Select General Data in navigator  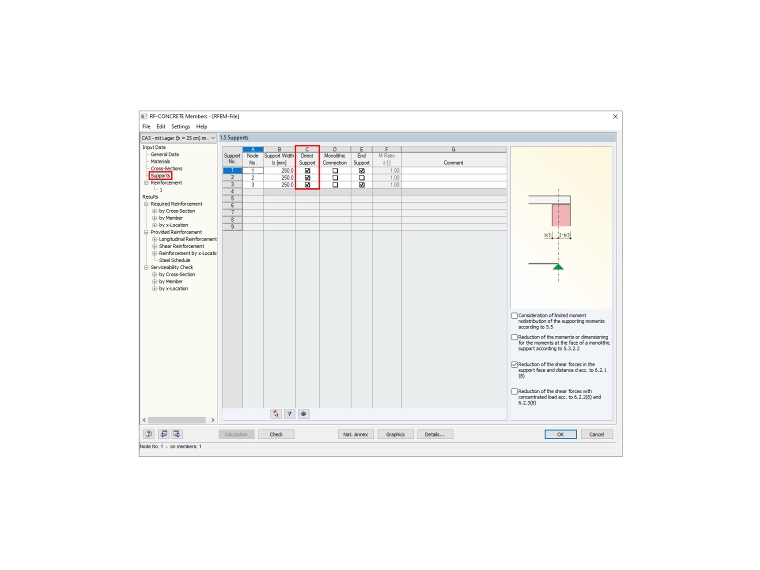coord(165,154)
